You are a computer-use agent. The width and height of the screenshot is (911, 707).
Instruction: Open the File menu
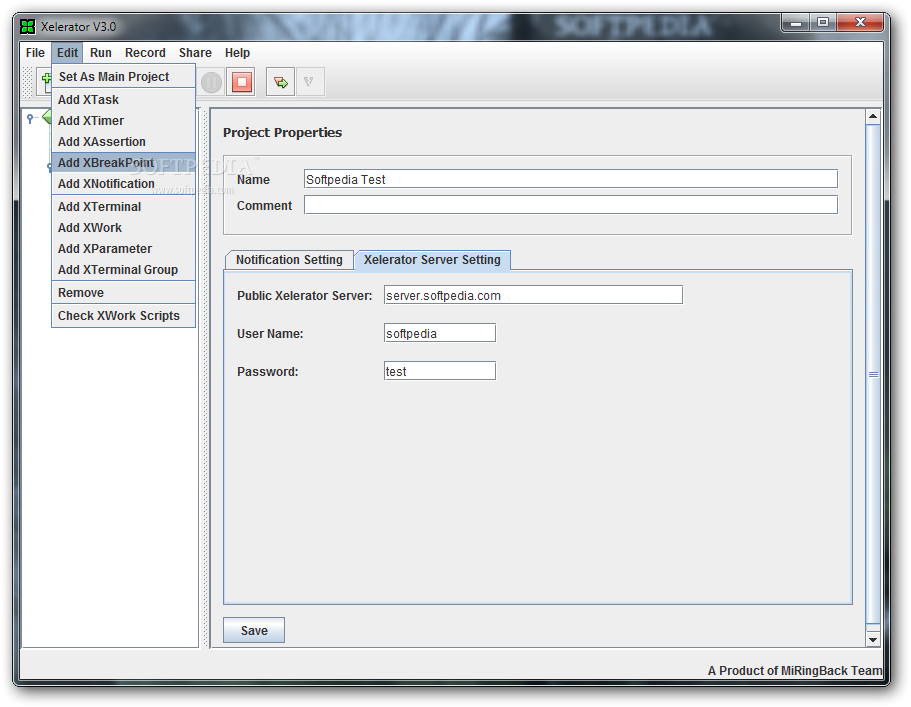(35, 53)
